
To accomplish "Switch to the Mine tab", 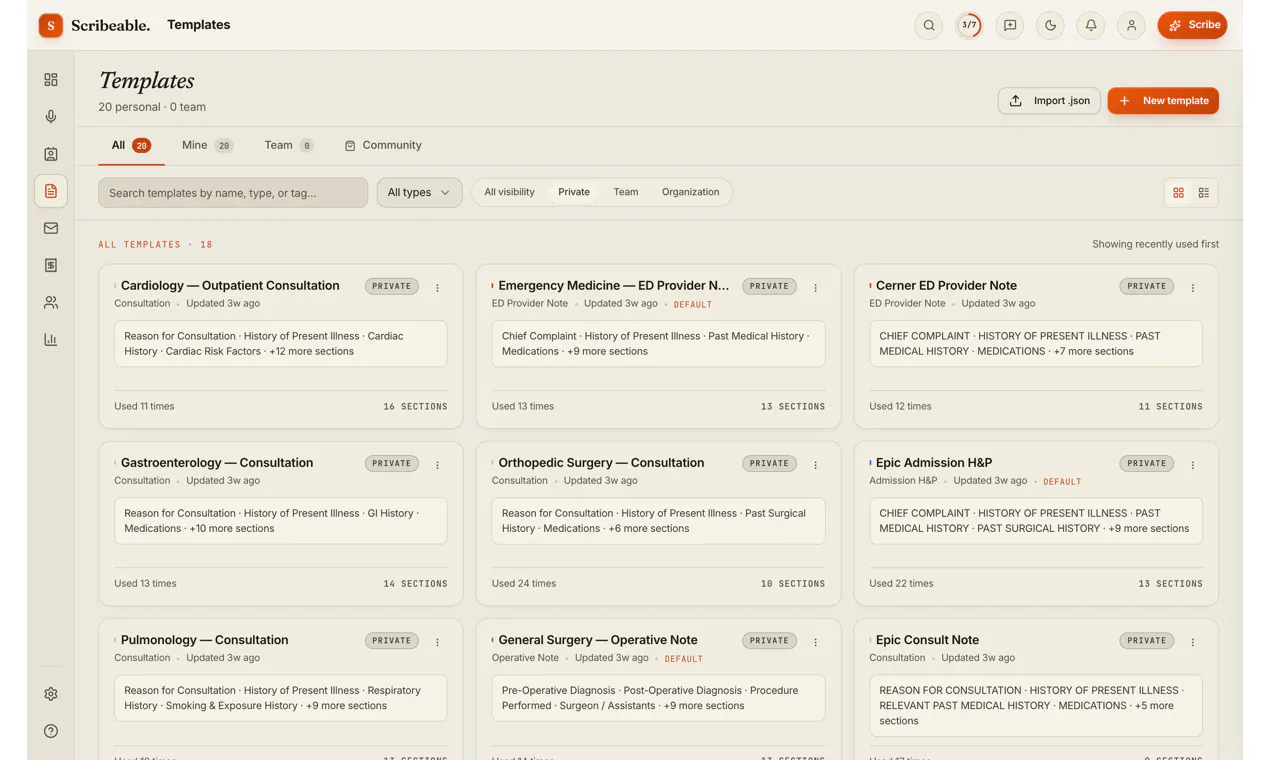I will [207, 145].
